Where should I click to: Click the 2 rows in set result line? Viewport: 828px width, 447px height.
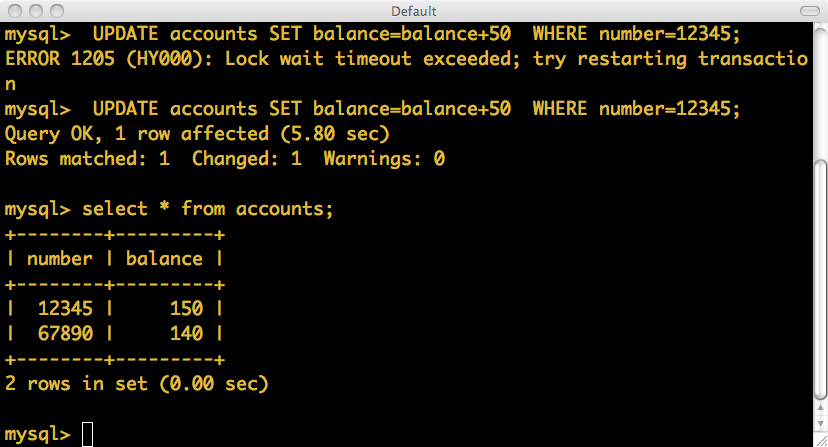[x=137, y=384]
